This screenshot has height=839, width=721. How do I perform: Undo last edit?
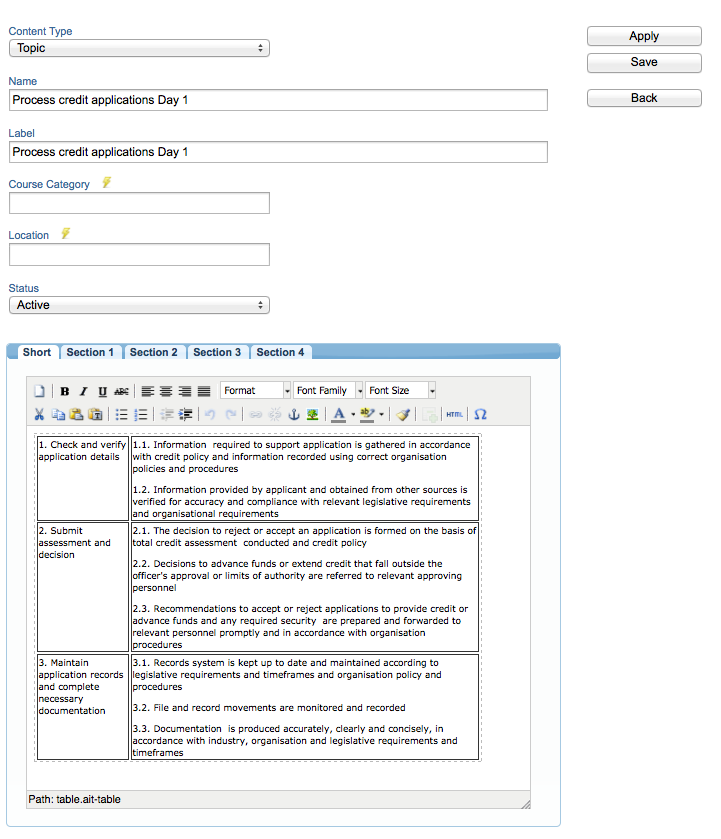210,414
